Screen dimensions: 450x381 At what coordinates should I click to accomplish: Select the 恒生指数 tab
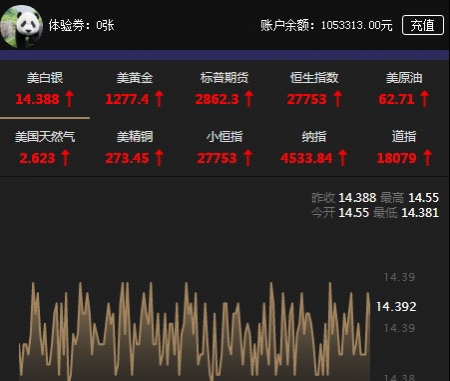314,90
